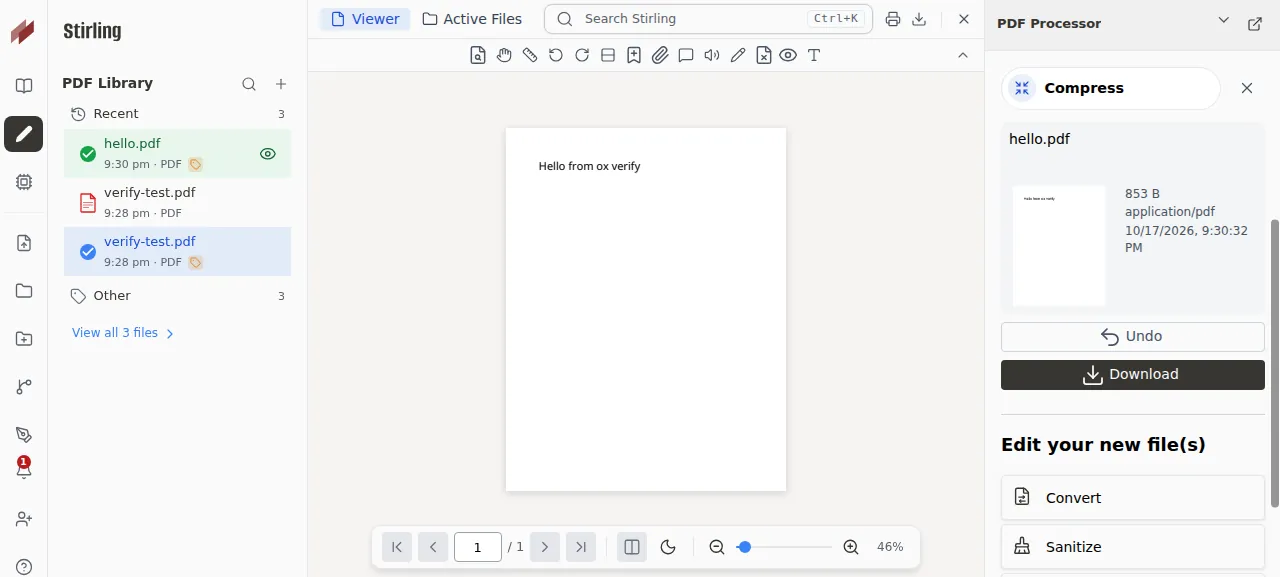Open the folder sidebar icon
1280x577 pixels.
click(x=24, y=291)
